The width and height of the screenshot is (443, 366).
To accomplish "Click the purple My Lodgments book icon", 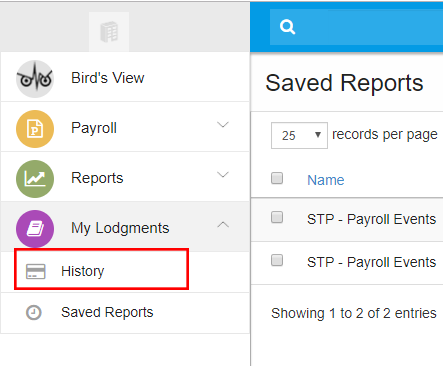I will coord(35,229).
